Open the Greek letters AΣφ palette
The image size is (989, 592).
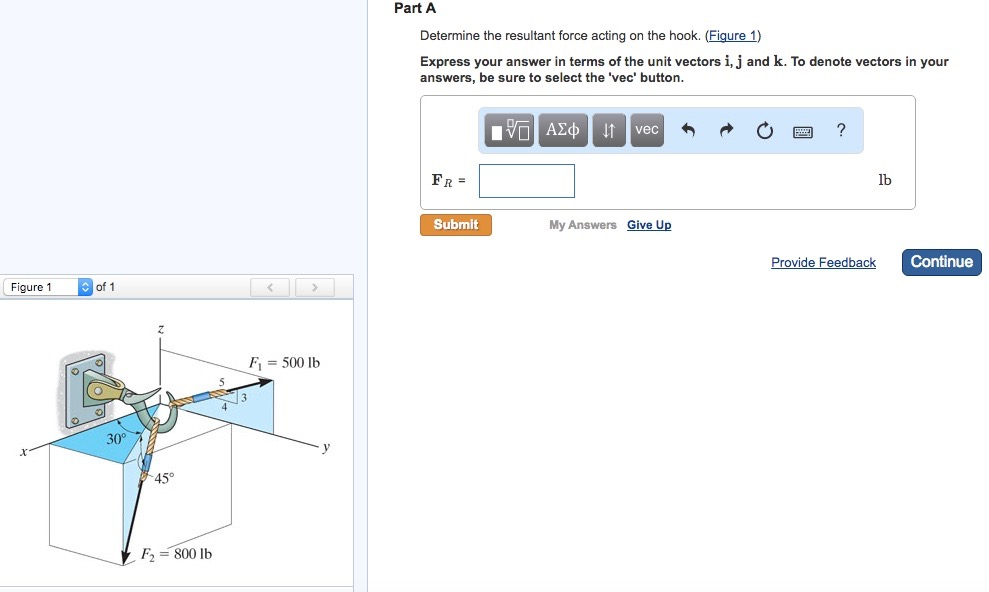tap(562, 129)
